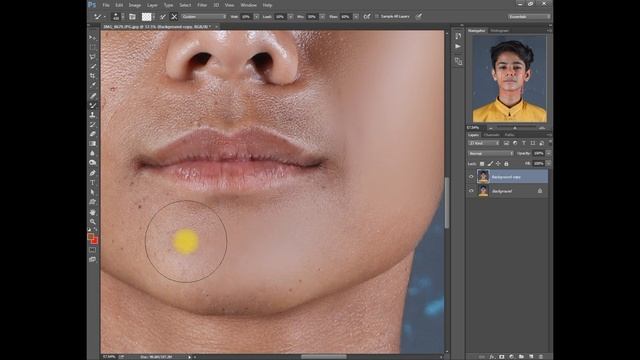640x360 pixels.
Task: Select the active Mixer Brush tool
Action: pyautogui.click(x=93, y=105)
